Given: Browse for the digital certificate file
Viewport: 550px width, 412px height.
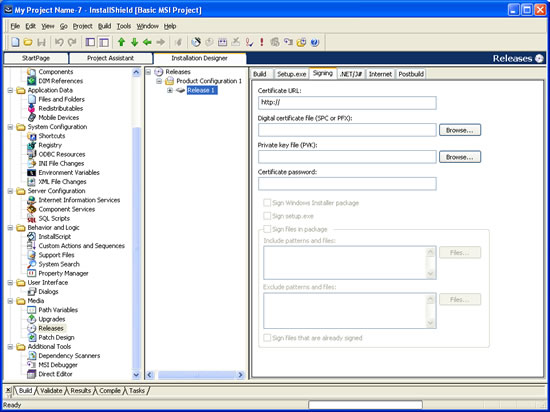Looking at the screenshot, I should (460, 130).
